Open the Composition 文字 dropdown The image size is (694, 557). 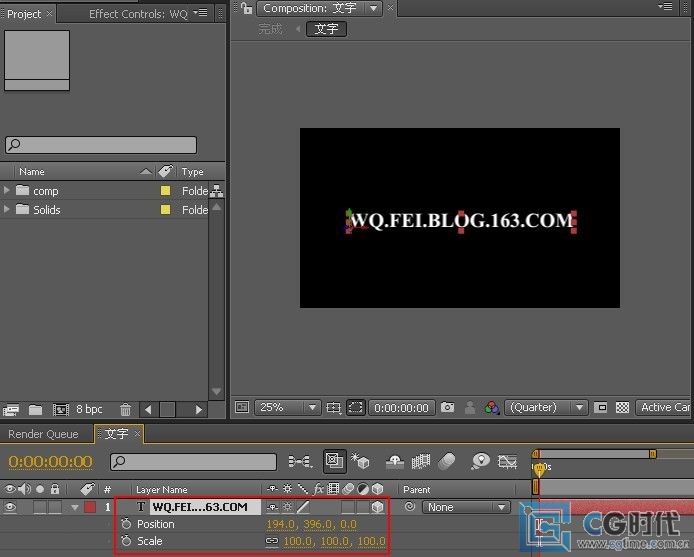pyautogui.click(x=374, y=8)
